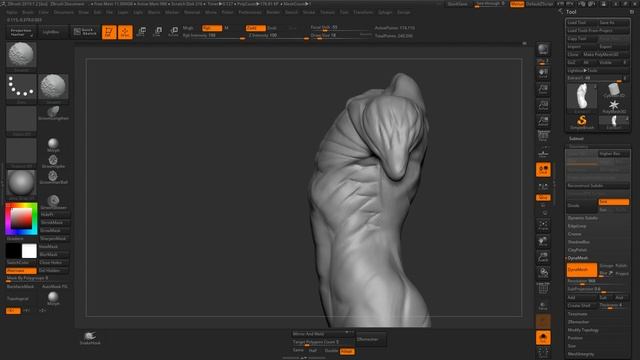The image size is (640, 360).
Task: Run BPR render from right shelf
Action: click(x=543, y=49)
